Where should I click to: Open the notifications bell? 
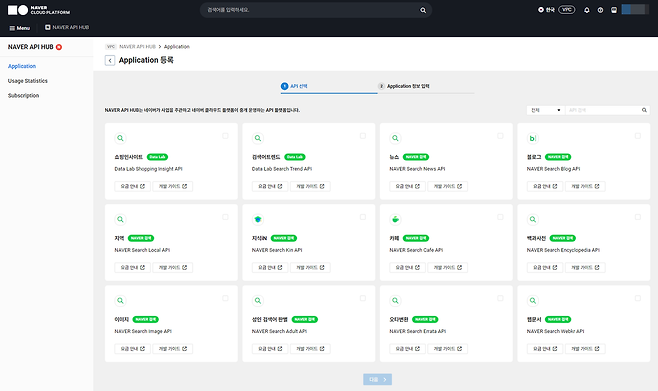587,10
